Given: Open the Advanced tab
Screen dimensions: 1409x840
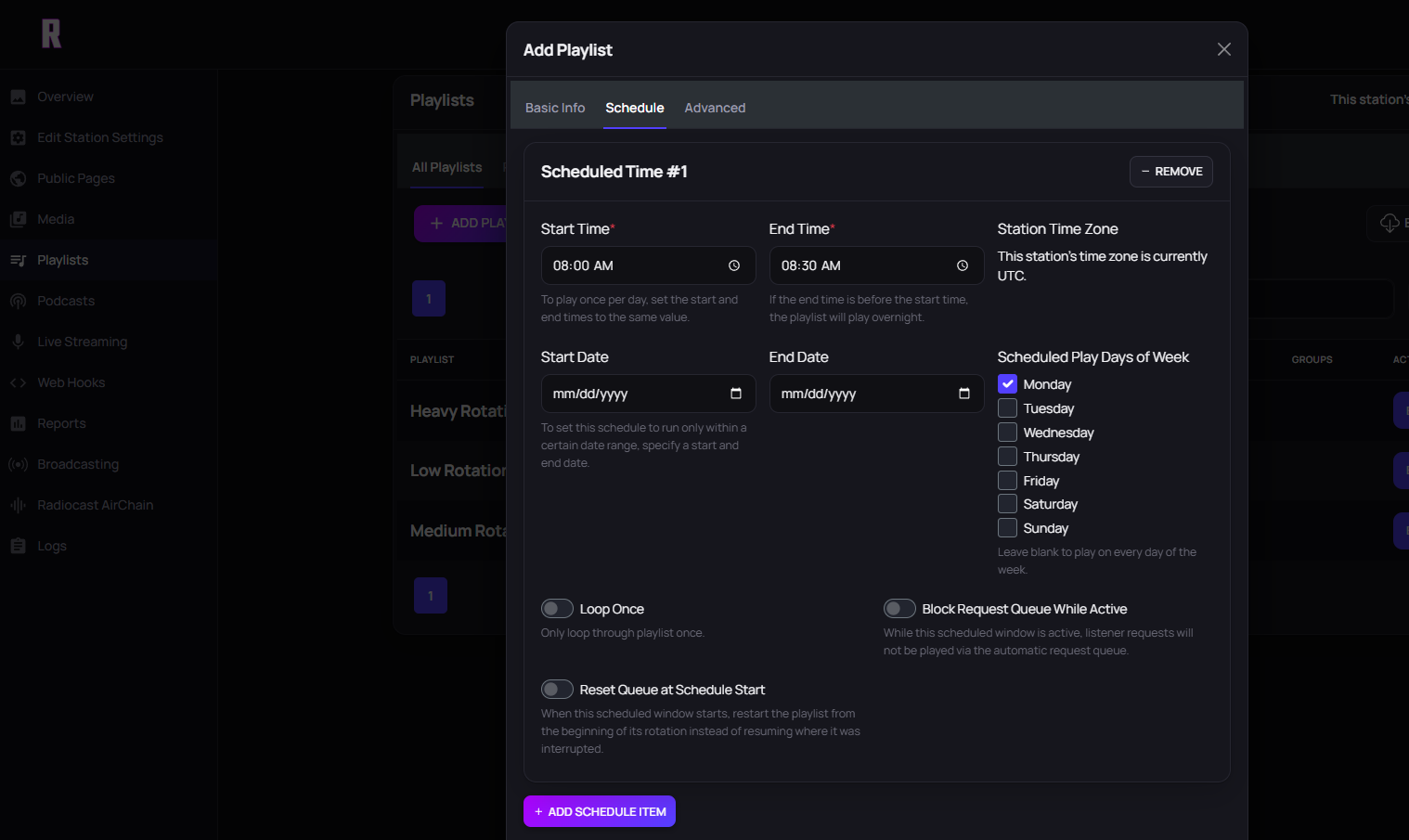Looking at the screenshot, I should point(715,108).
